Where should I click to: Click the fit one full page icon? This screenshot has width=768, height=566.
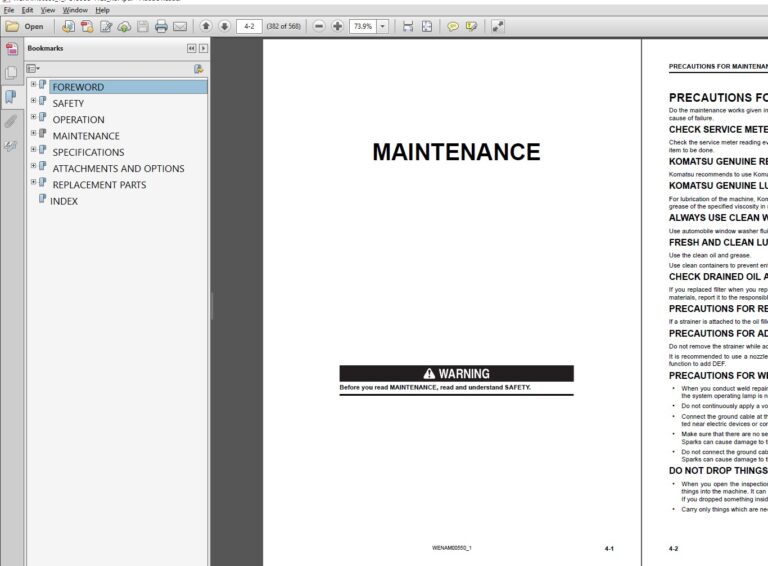427,26
